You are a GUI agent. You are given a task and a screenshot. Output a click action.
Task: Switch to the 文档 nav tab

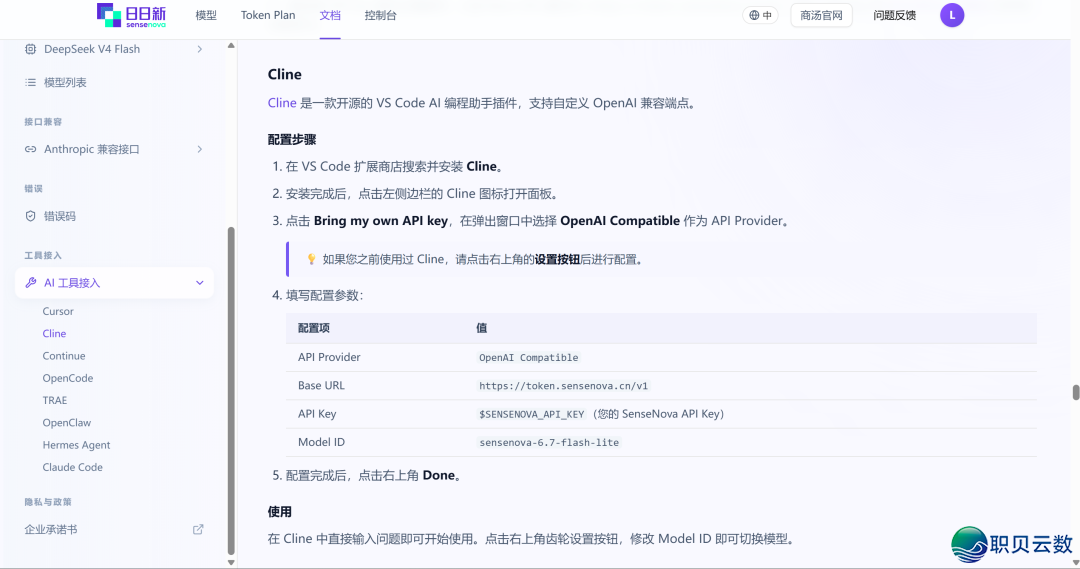click(x=330, y=15)
